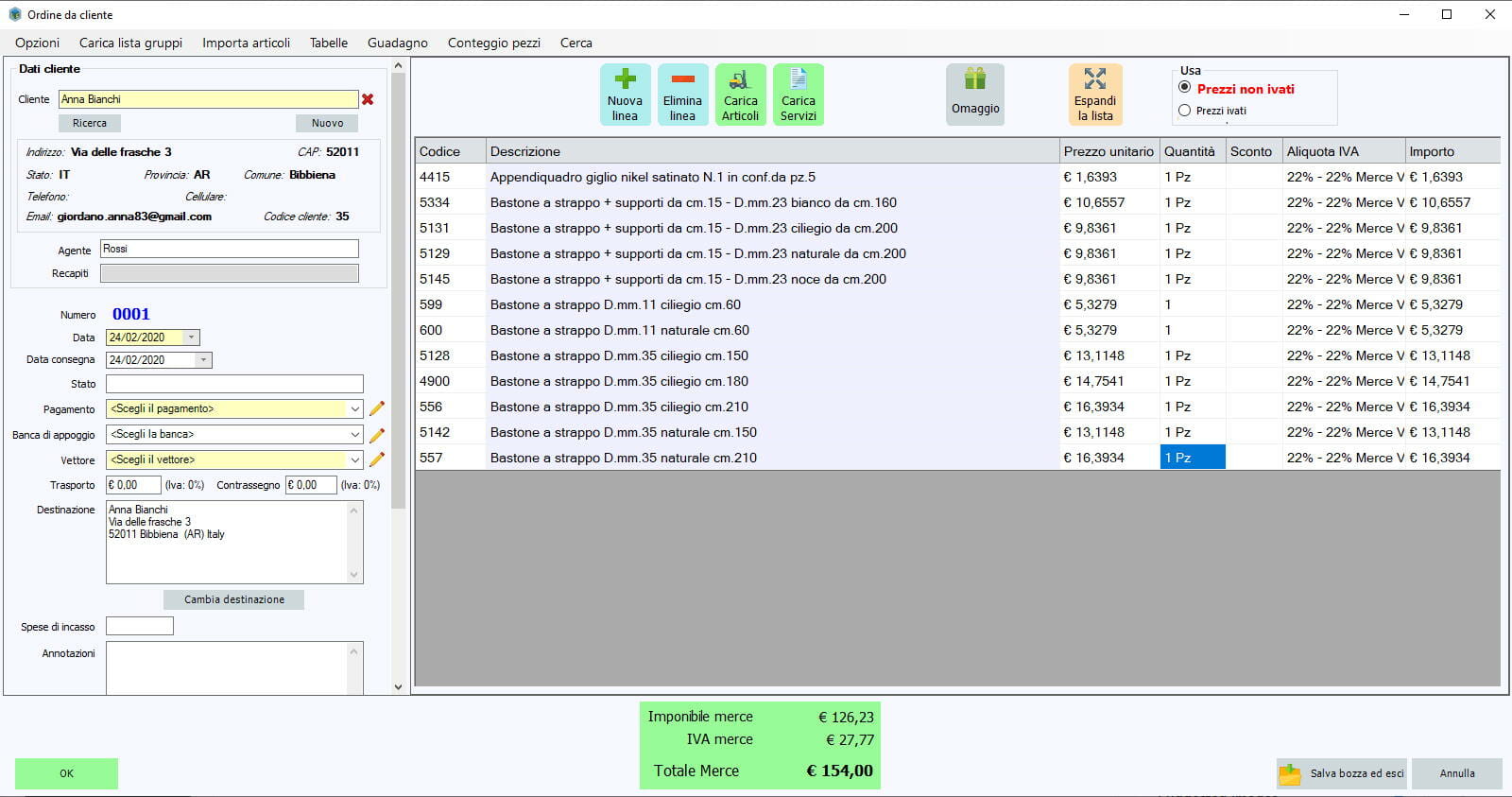Click the Ordine da cliente window icon
The height and width of the screenshot is (797, 1512).
coord(14,14)
